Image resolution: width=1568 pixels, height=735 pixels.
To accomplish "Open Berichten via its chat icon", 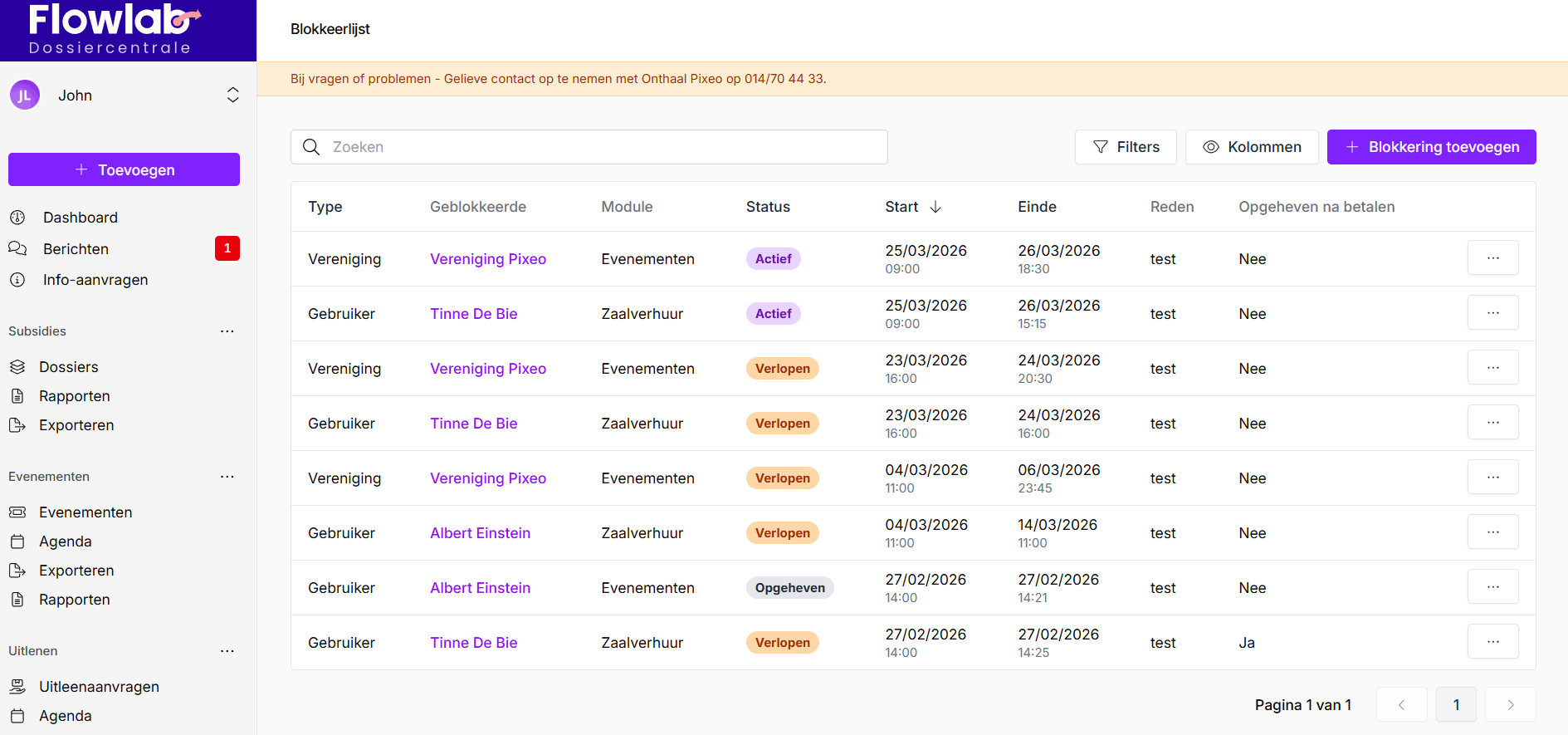I will pos(17,249).
